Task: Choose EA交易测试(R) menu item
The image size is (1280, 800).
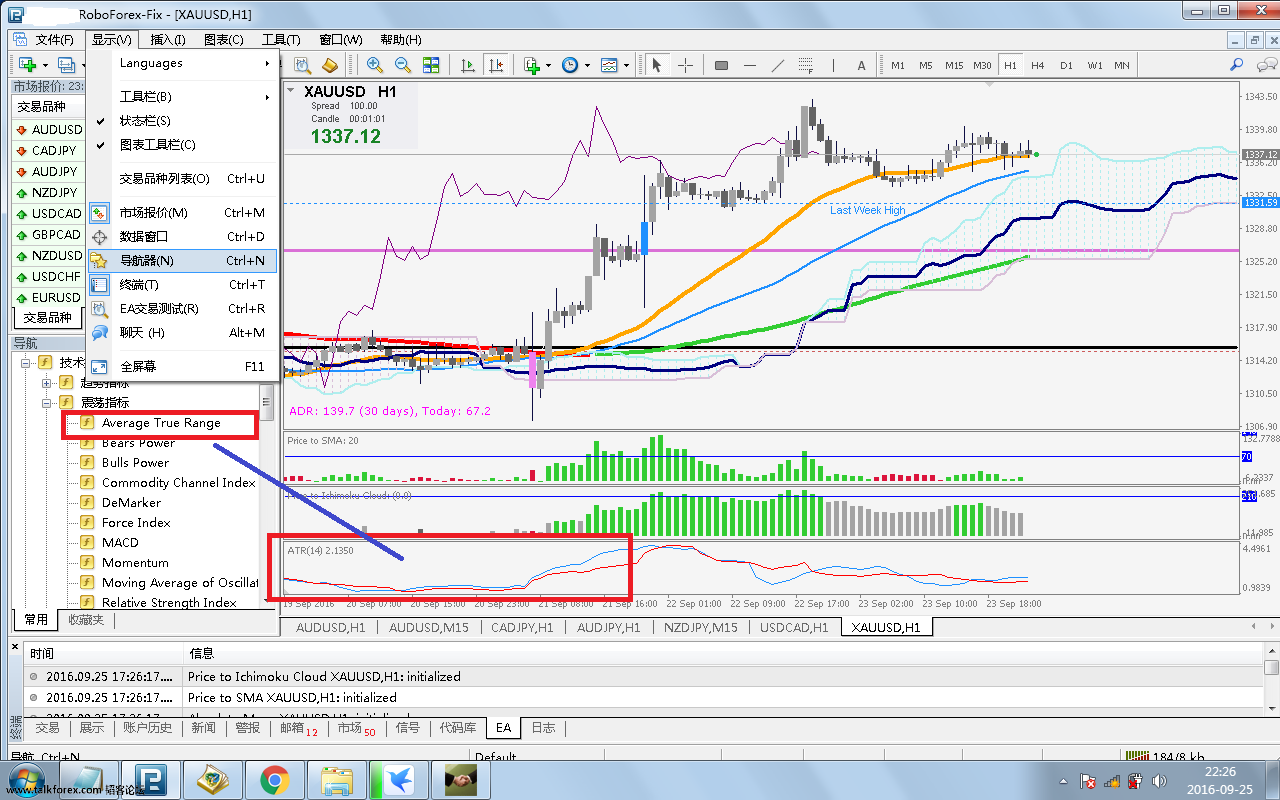Action: point(182,309)
